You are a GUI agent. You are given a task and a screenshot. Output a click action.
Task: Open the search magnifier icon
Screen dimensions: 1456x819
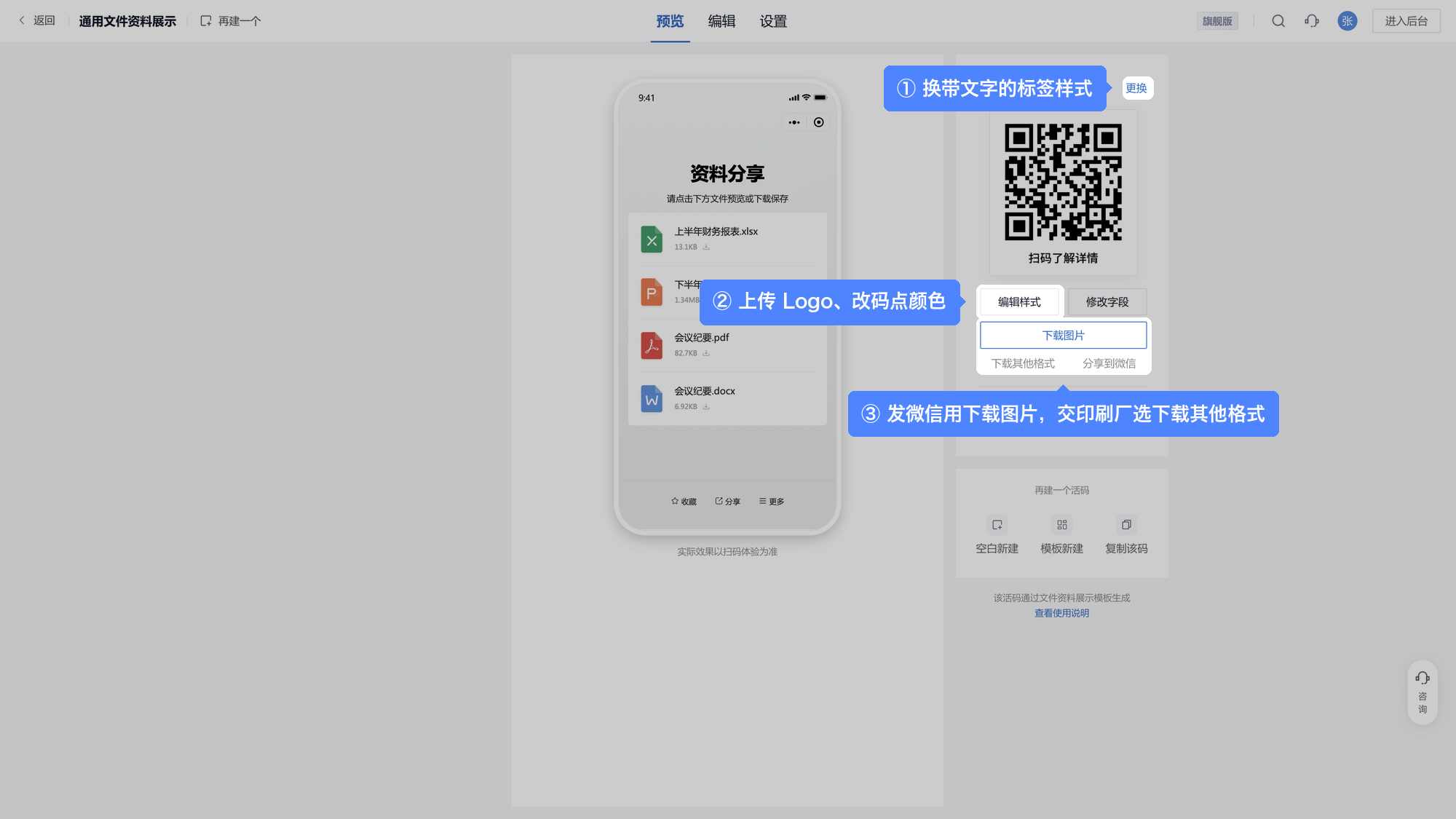[x=1278, y=20]
